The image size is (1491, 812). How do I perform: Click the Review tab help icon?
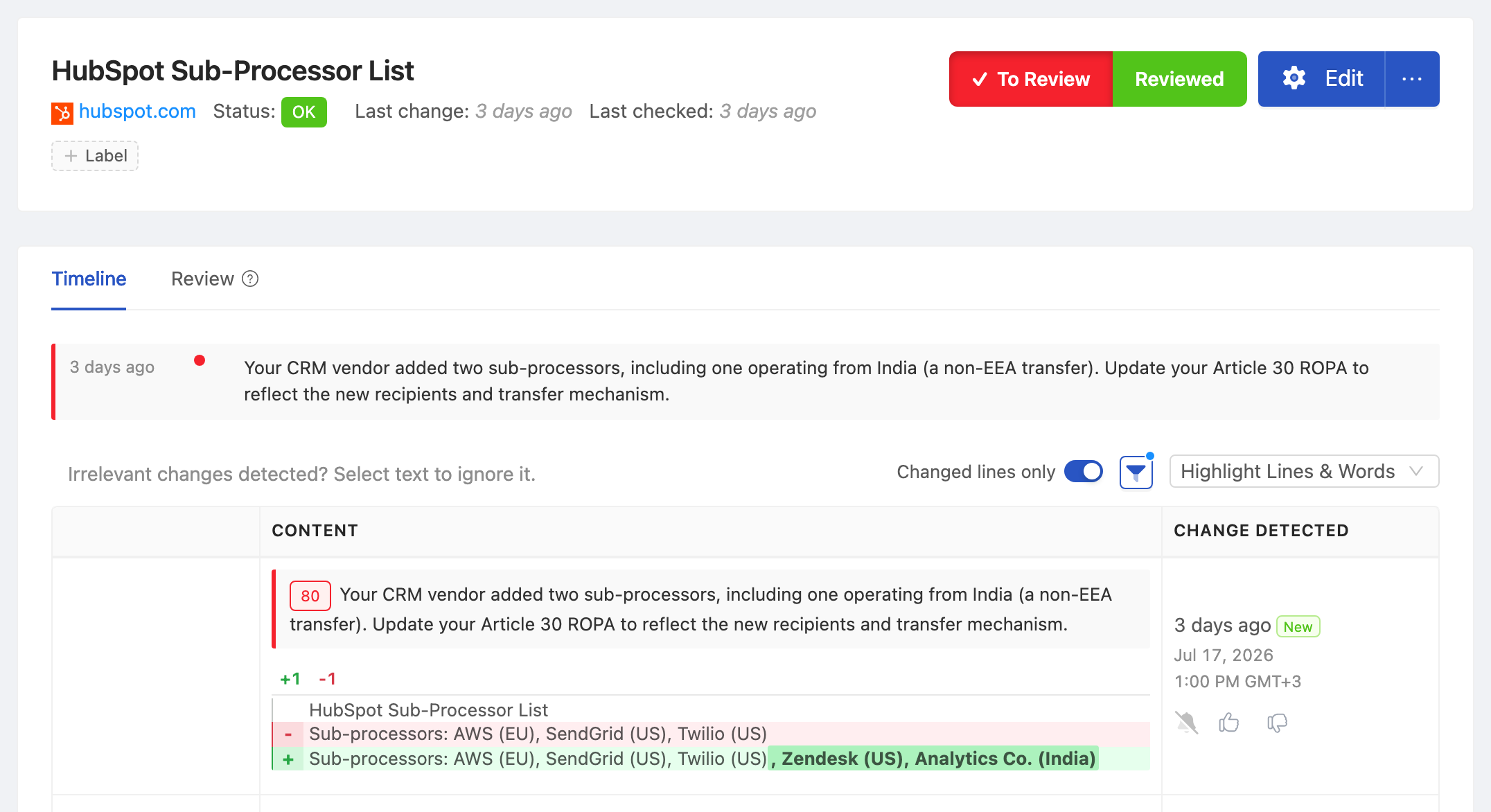(x=250, y=279)
